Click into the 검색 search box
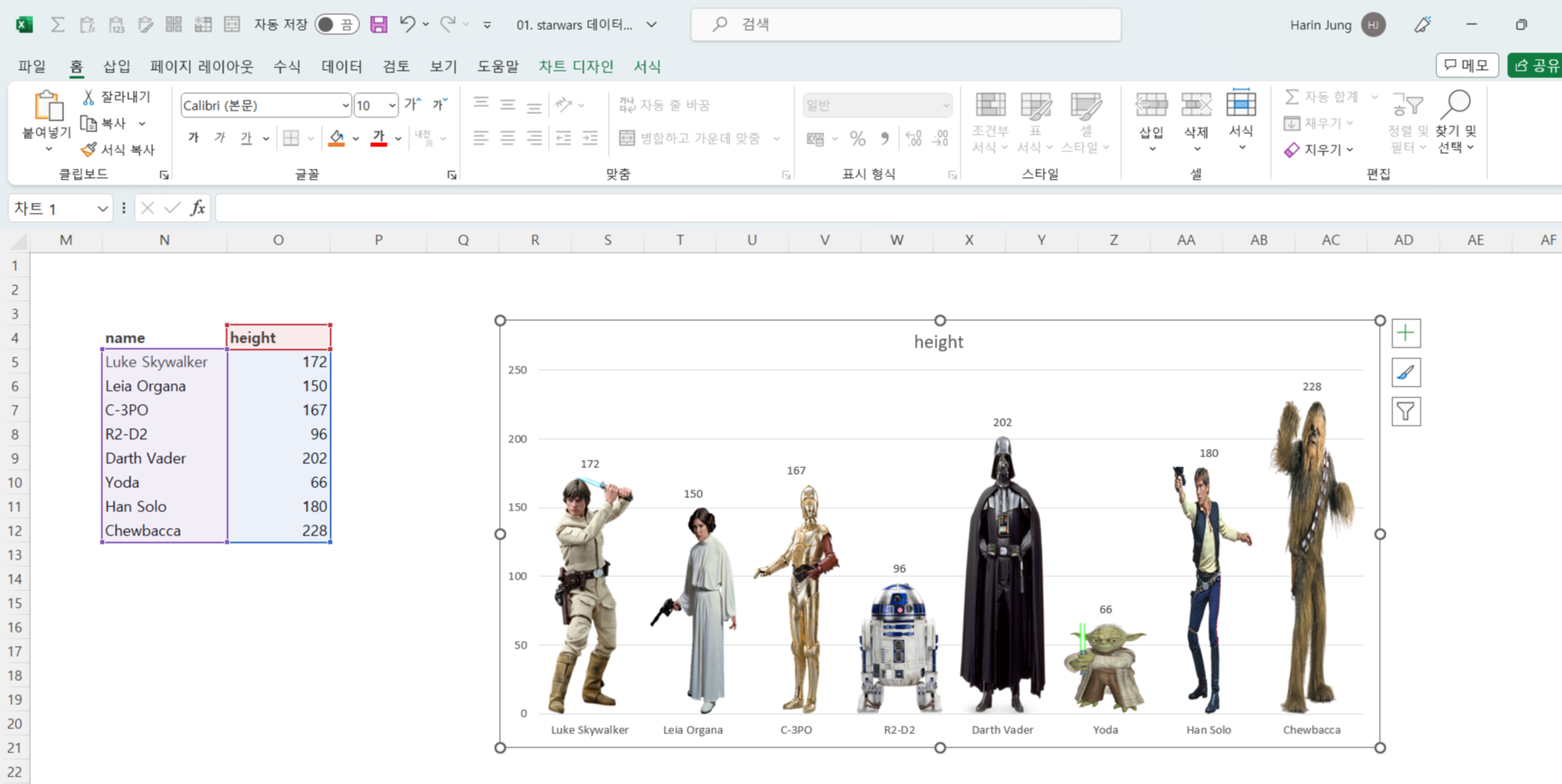Screen dimensions: 1562x784 pos(906,25)
